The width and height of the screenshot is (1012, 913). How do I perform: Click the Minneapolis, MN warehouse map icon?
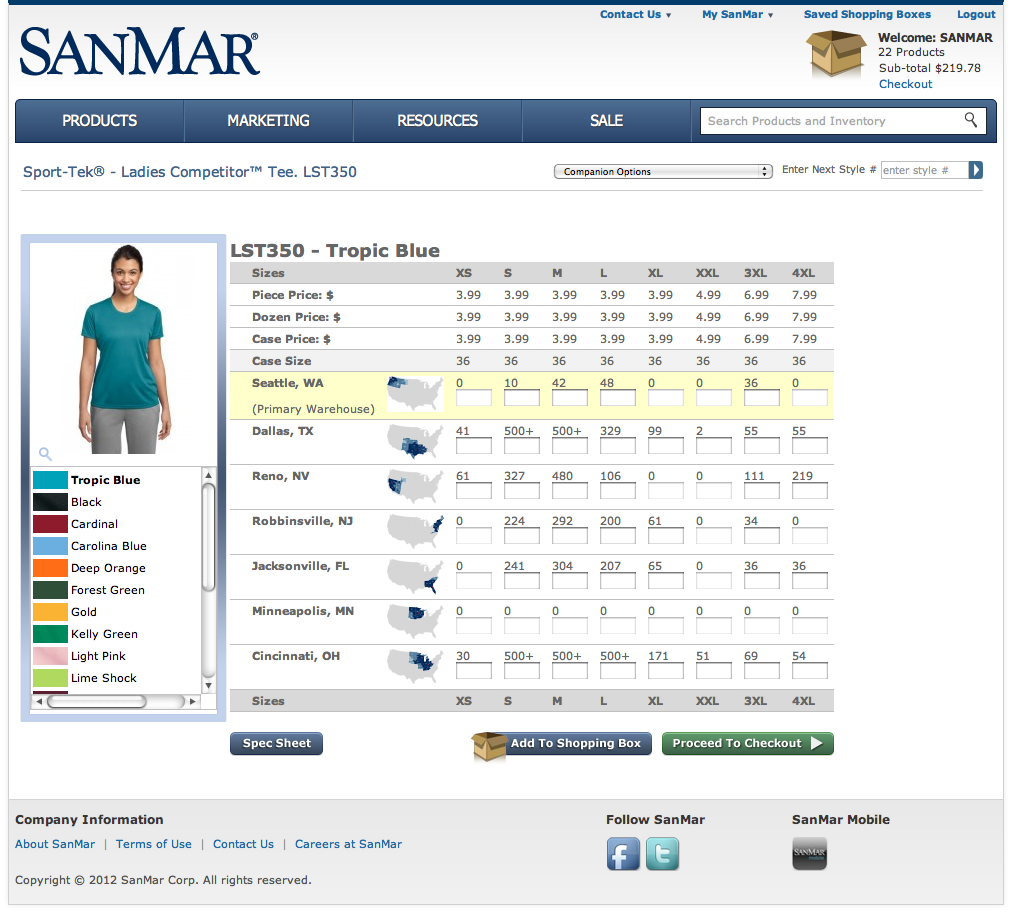415,621
